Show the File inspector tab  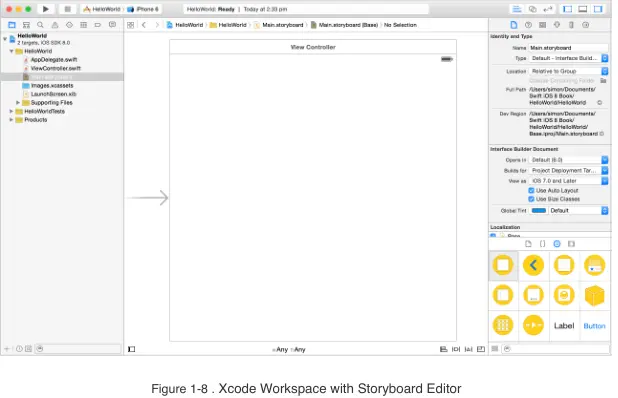point(514,25)
